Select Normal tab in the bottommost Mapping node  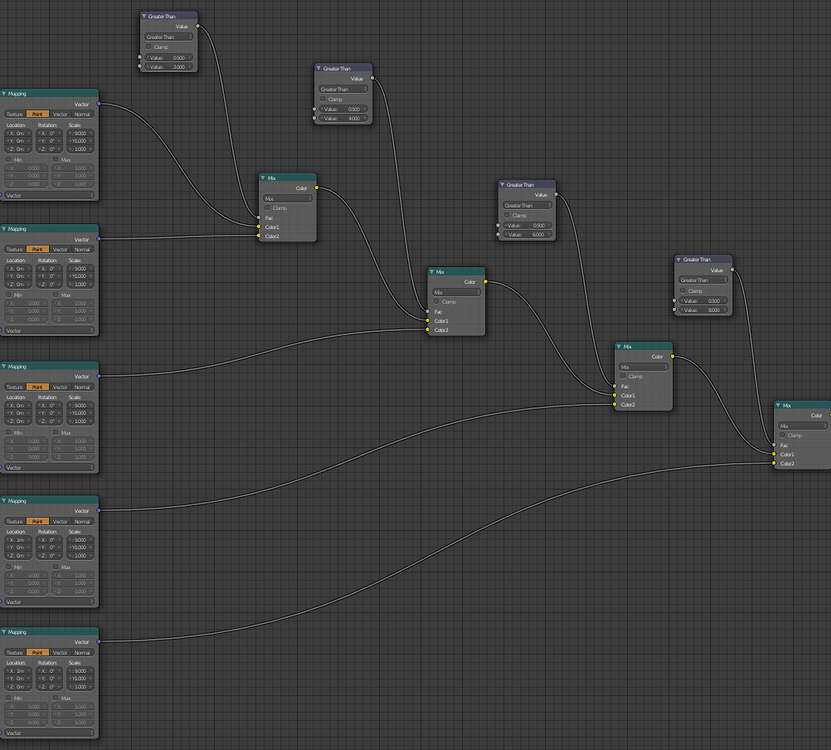coord(82,652)
